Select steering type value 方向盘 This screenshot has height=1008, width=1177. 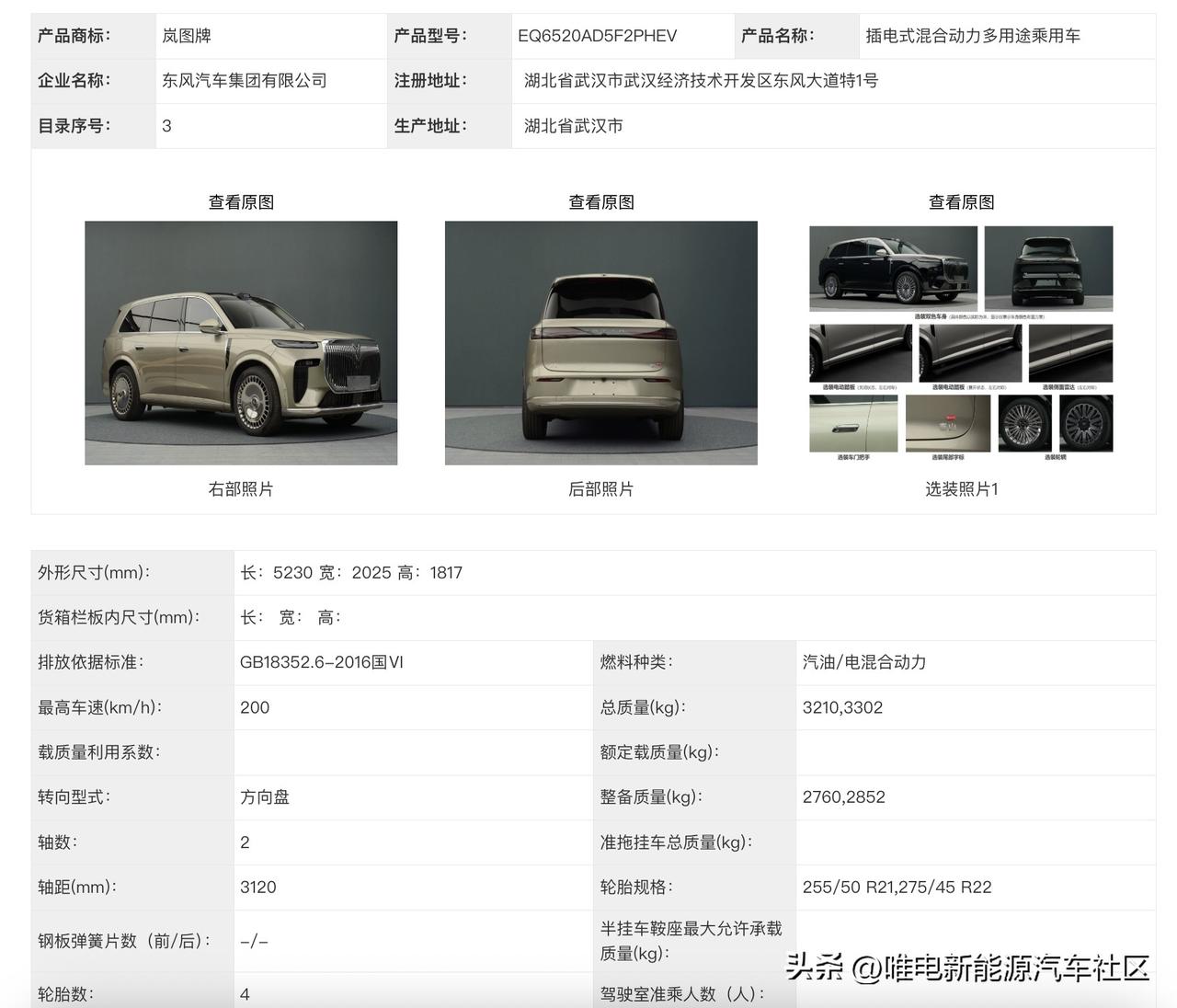[265, 797]
